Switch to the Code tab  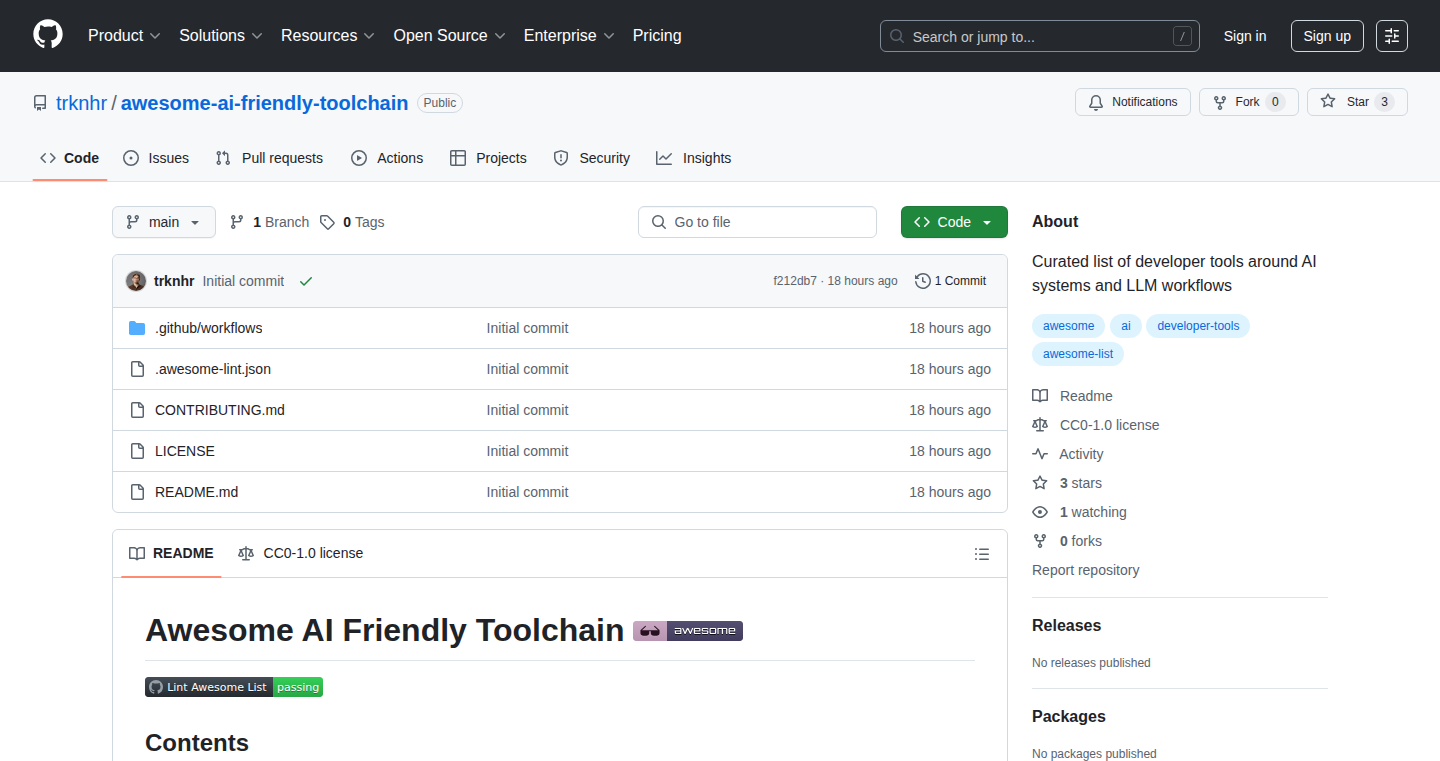[x=70, y=158]
